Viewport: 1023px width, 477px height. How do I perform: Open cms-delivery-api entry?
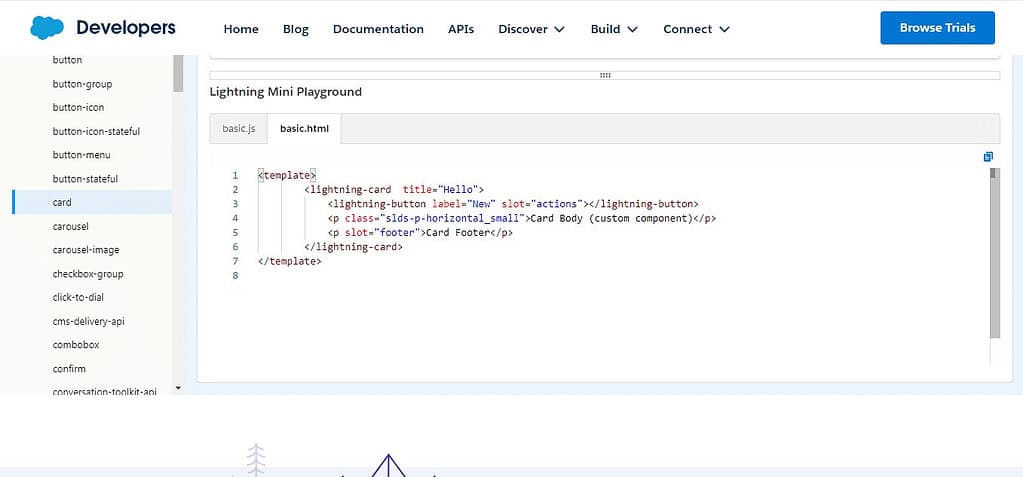pyautogui.click(x=88, y=321)
